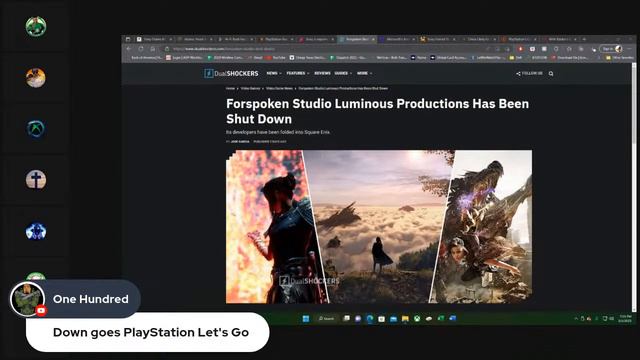This screenshot has width=640, height=360.
Task: Click the Follow Us button
Action: pyautogui.click(x=529, y=73)
